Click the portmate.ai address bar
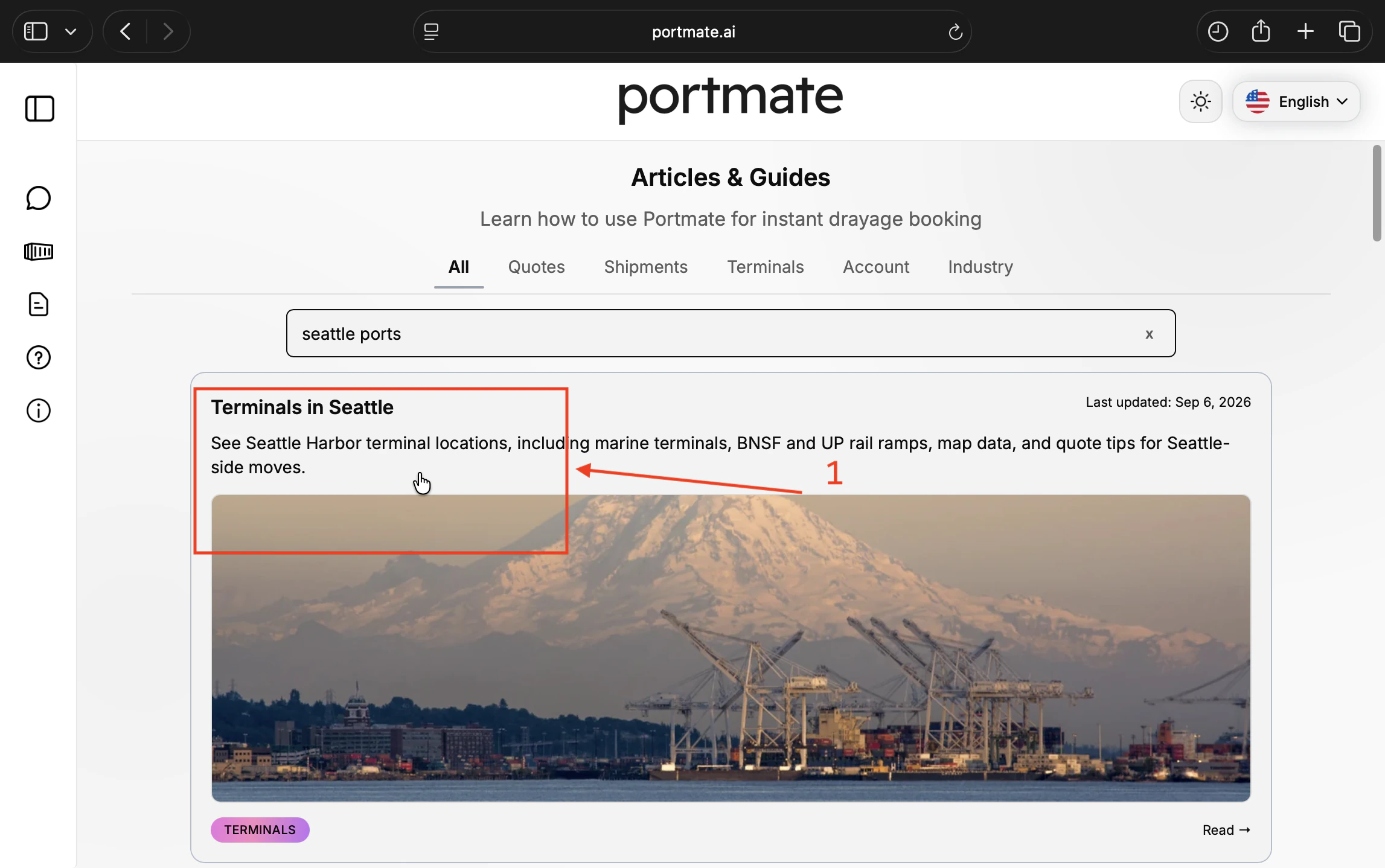This screenshot has height=868, width=1385. pos(692,31)
